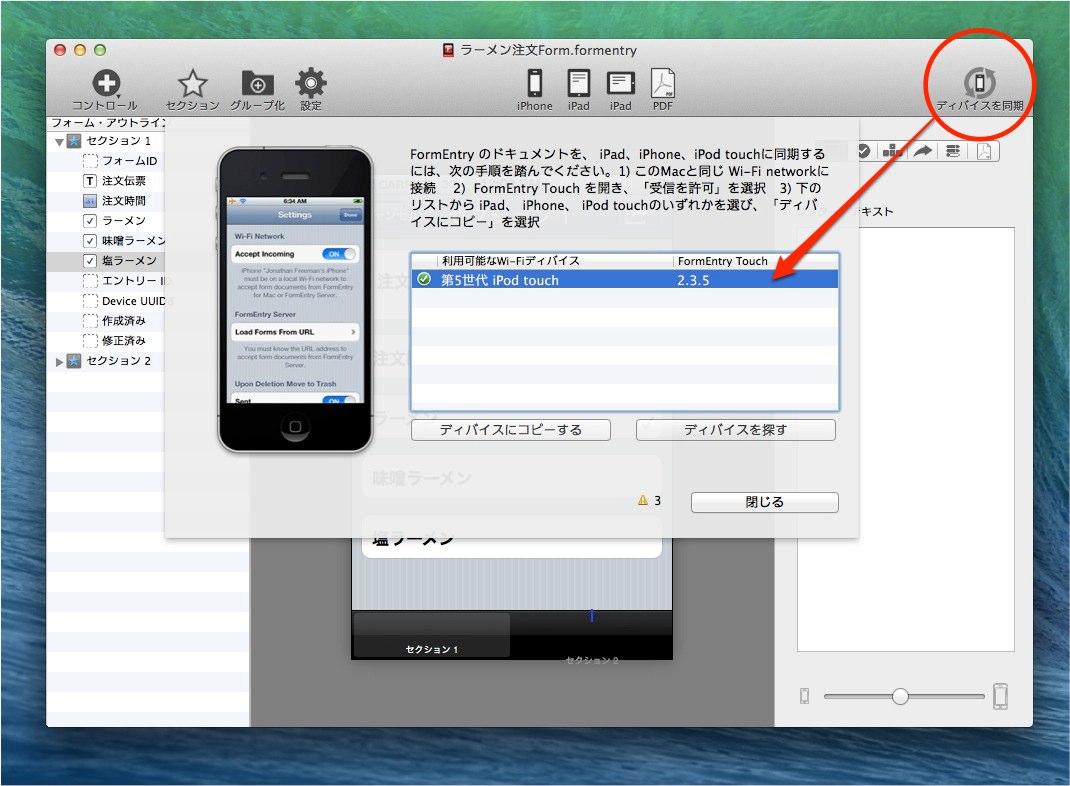1070x786 pixels.
Task: Select 注文伝票 text item in outline
Action: pyautogui.click(x=114, y=181)
